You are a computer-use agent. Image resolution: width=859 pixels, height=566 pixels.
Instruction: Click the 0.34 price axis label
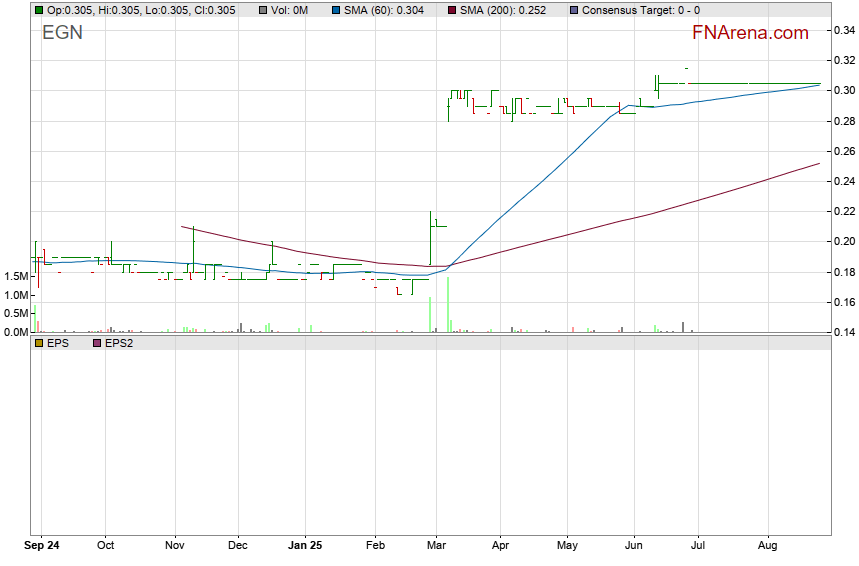click(x=843, y=31)
